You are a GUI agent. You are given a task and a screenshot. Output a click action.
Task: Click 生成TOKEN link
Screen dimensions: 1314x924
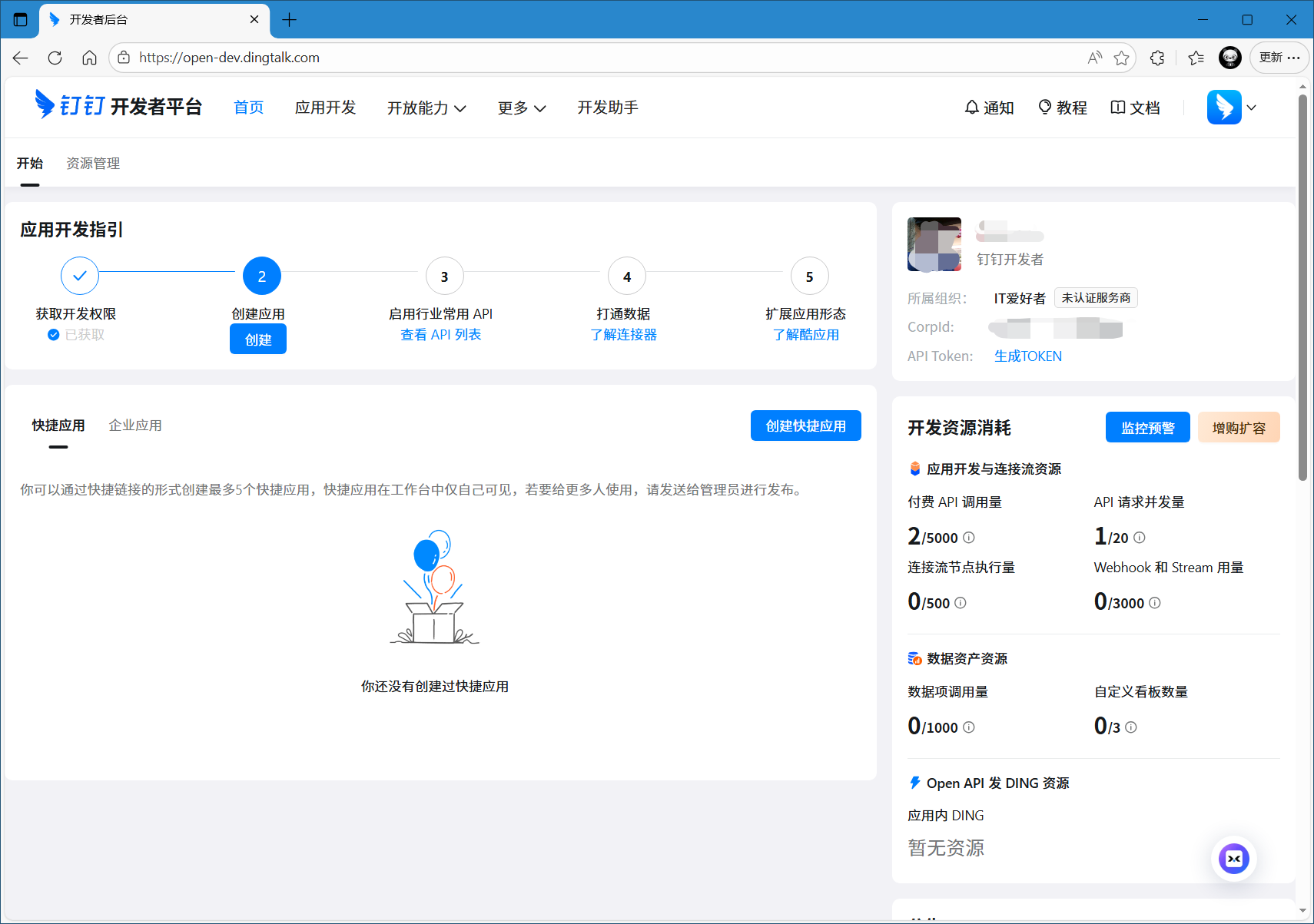(x=1027, y=356)
